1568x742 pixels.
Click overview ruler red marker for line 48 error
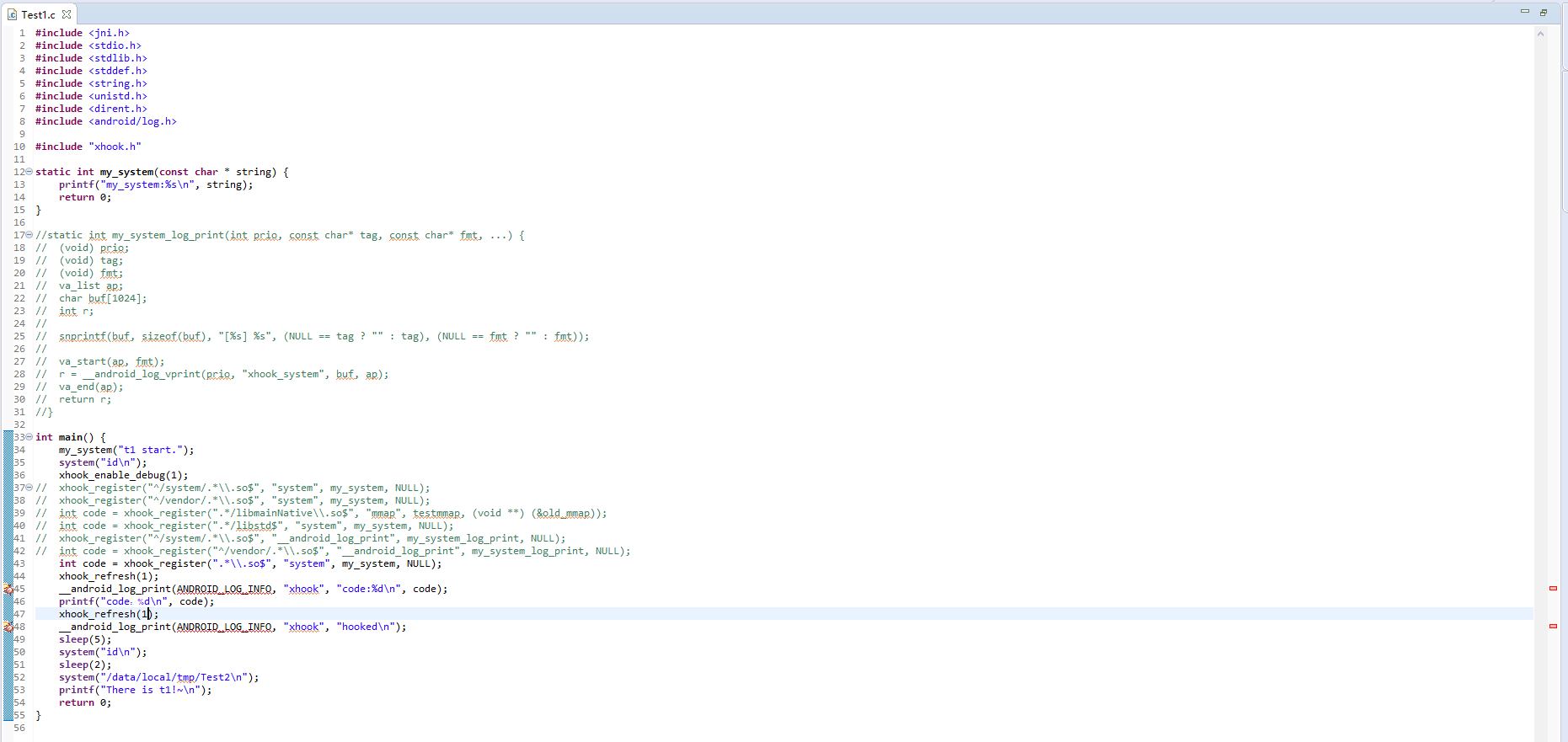coord(1553,626)
